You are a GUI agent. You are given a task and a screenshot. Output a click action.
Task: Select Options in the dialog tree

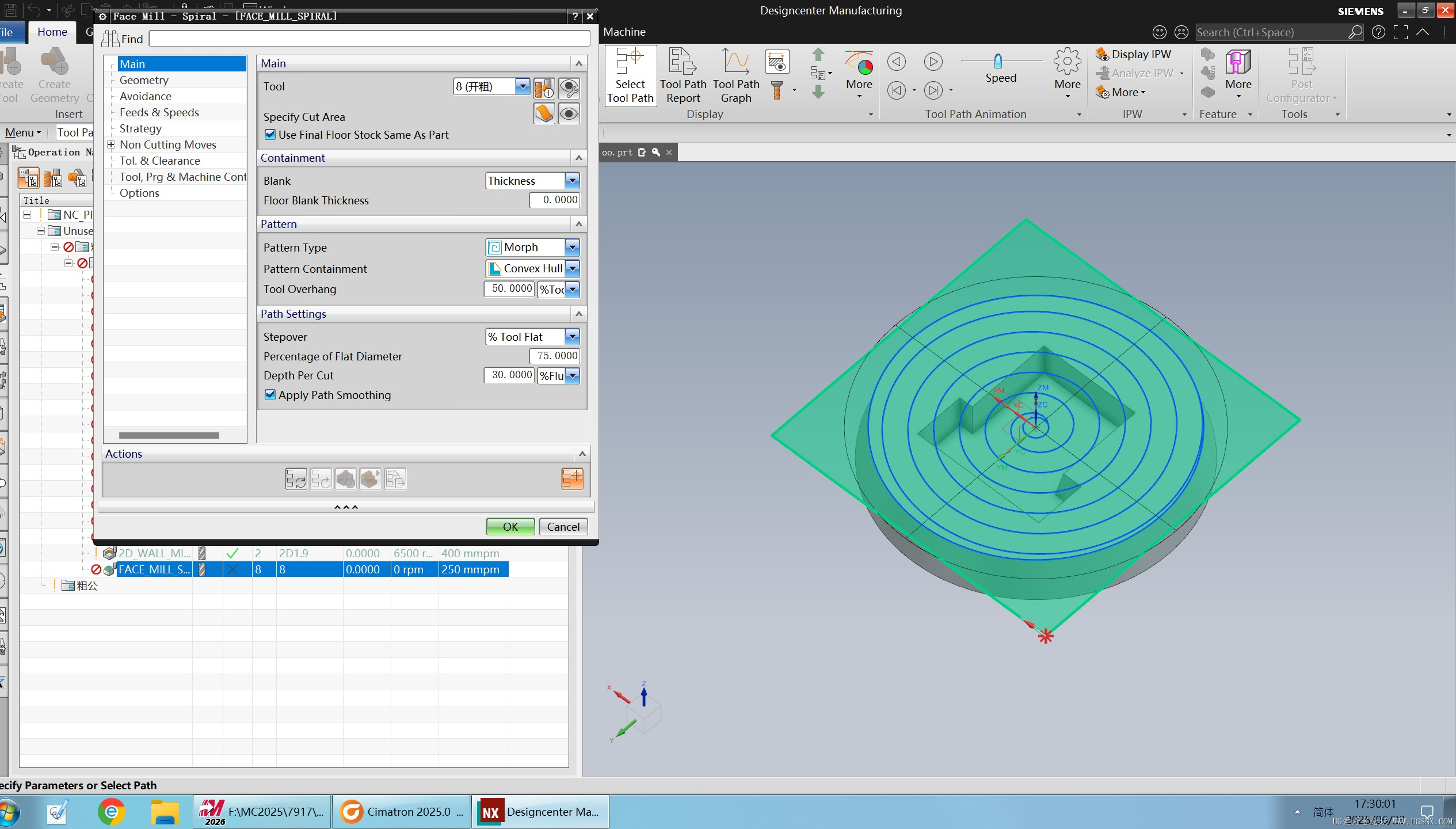139,193
